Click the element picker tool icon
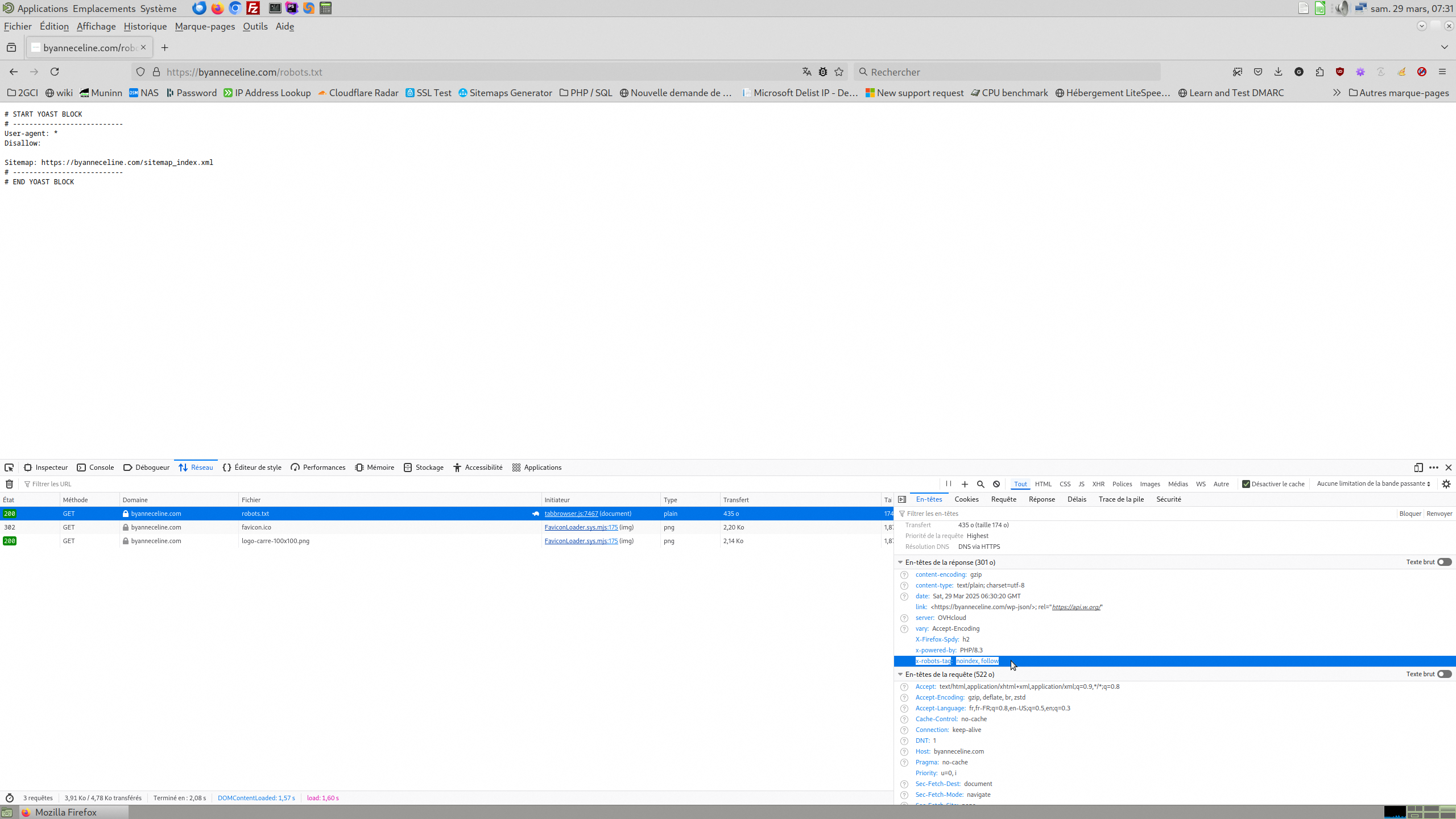The width and height of the screenshot is (1456, 819). click(9, 468)
